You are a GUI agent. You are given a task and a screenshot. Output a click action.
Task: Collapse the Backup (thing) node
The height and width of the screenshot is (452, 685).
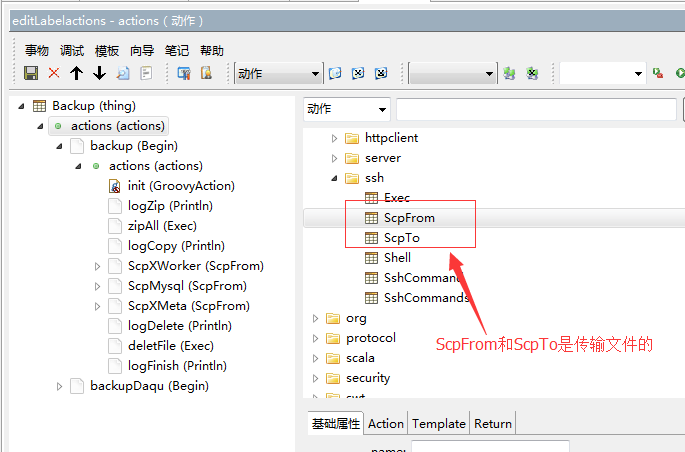click(21, 106)
